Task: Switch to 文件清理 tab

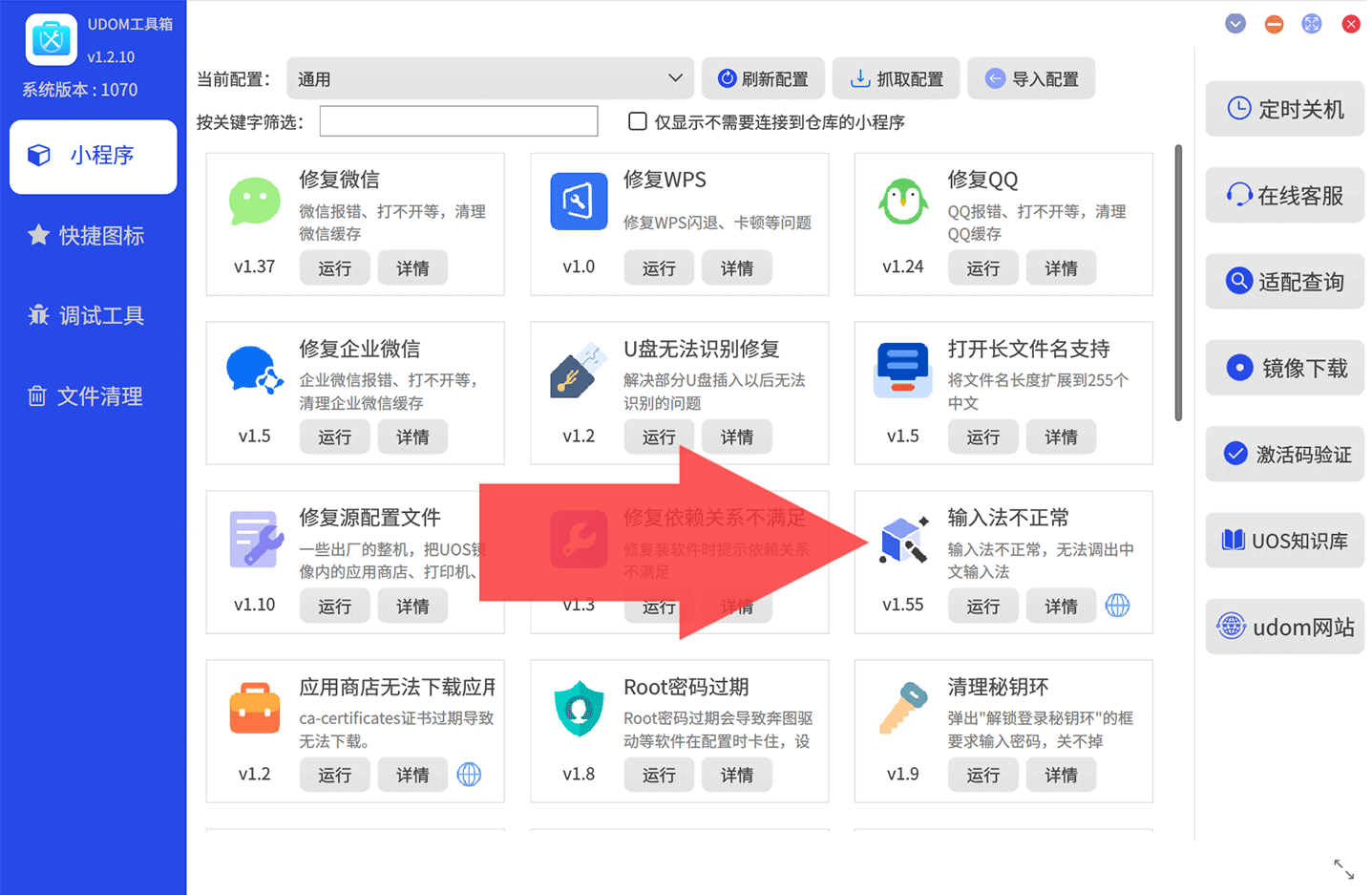Action: coord(93,396)
